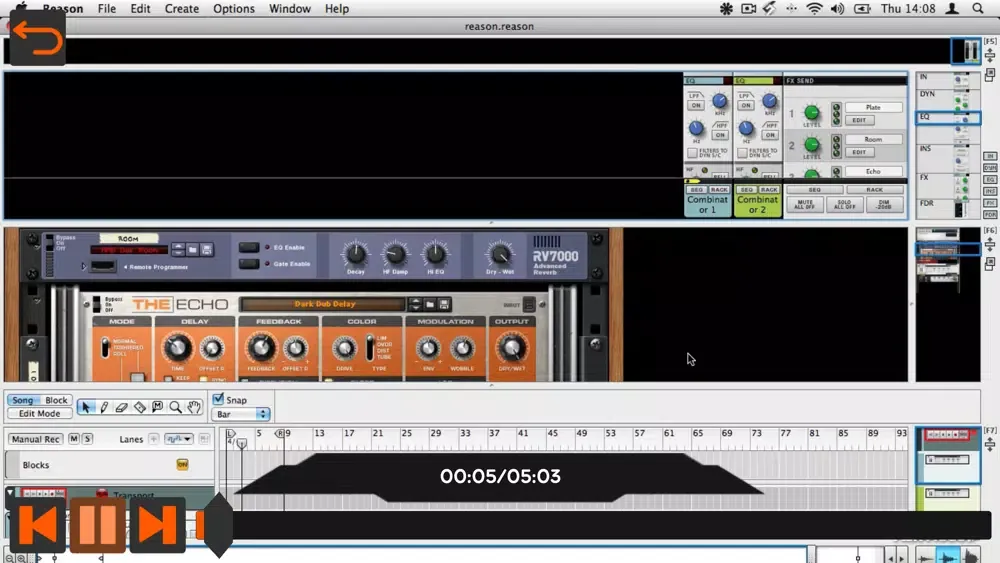Click The Echo patch up/down selector
The image size is (1000, 563).
[415, 304]
